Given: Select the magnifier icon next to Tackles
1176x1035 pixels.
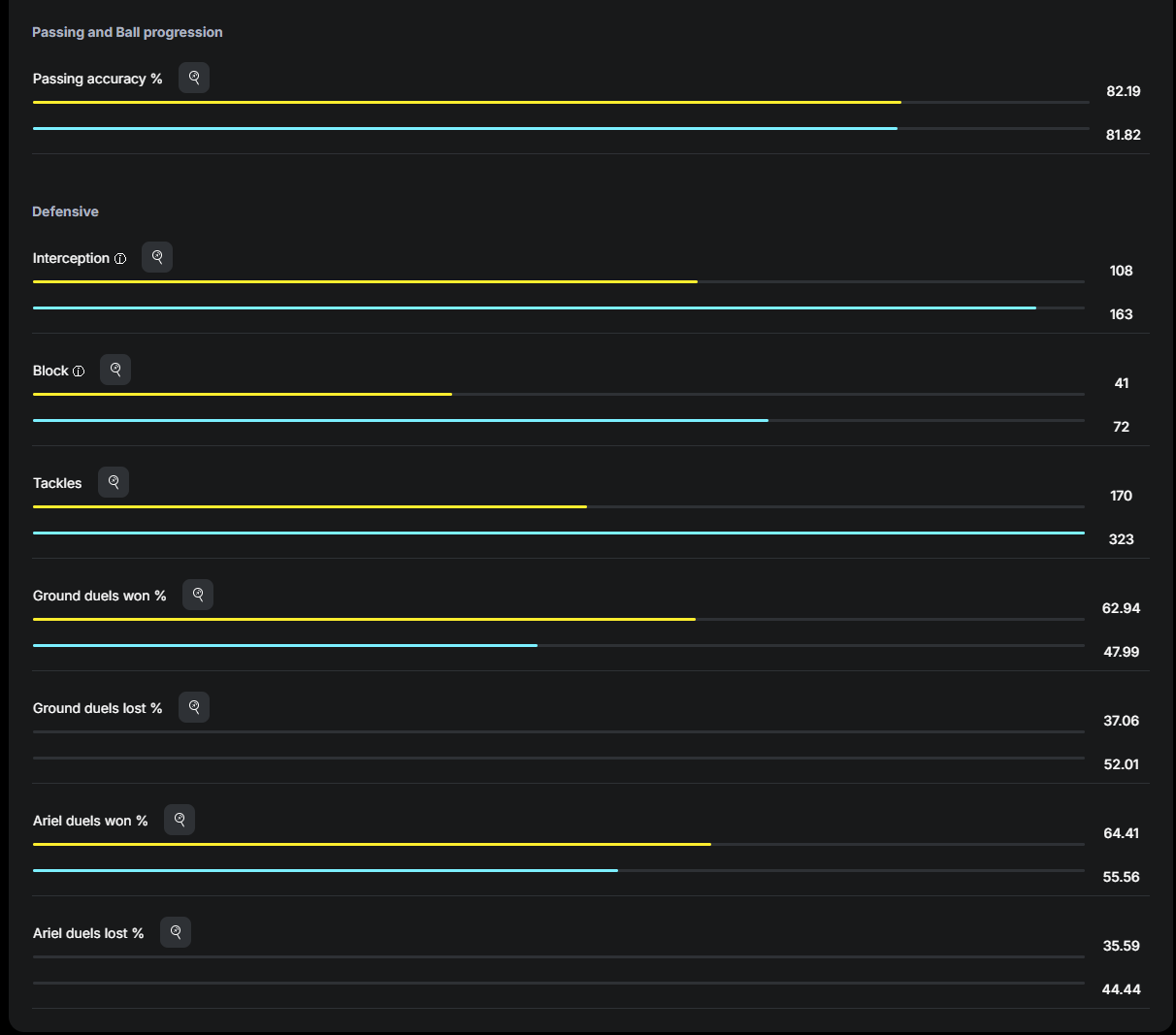Looking at the screenshot, I should [x=114, y=482].
